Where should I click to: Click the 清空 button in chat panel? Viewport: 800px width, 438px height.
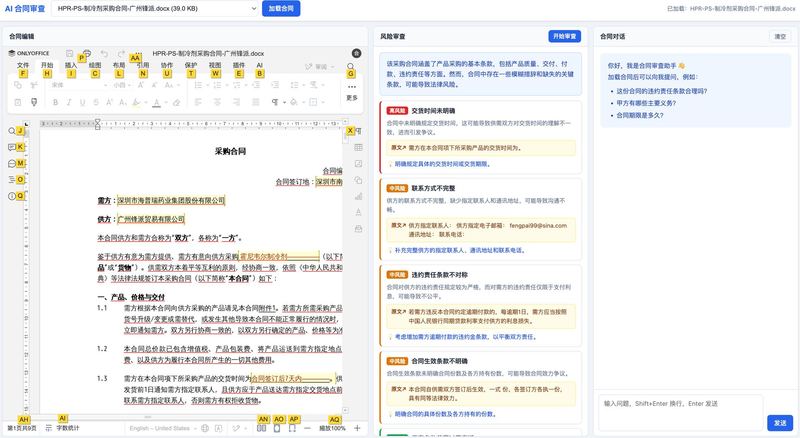pos(780,36)
